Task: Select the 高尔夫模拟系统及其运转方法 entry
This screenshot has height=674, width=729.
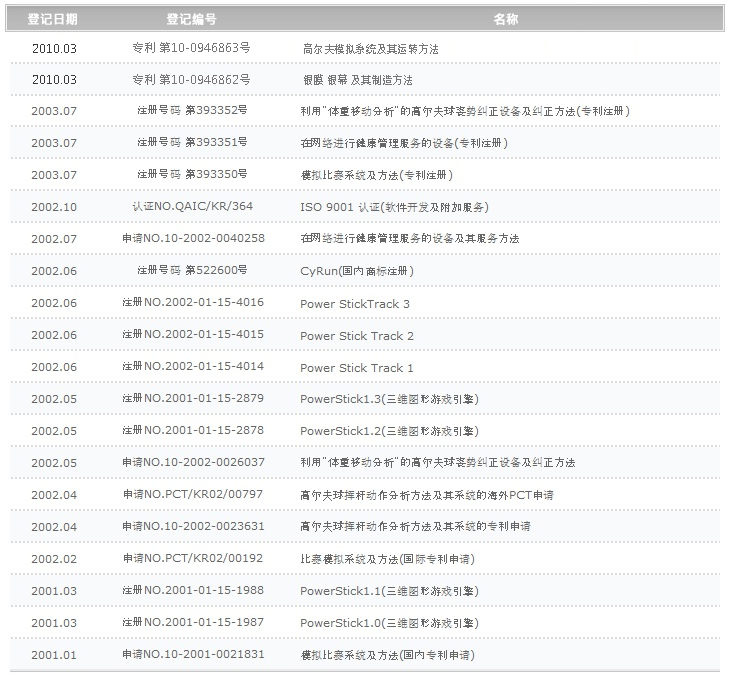Action: 370,48
